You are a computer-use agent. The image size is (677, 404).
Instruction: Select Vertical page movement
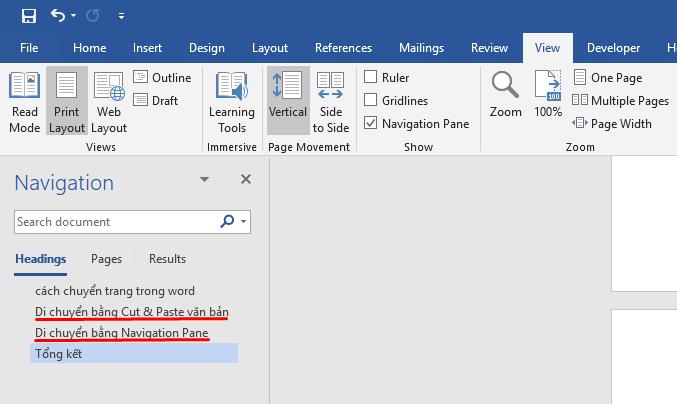pos(288,102)
